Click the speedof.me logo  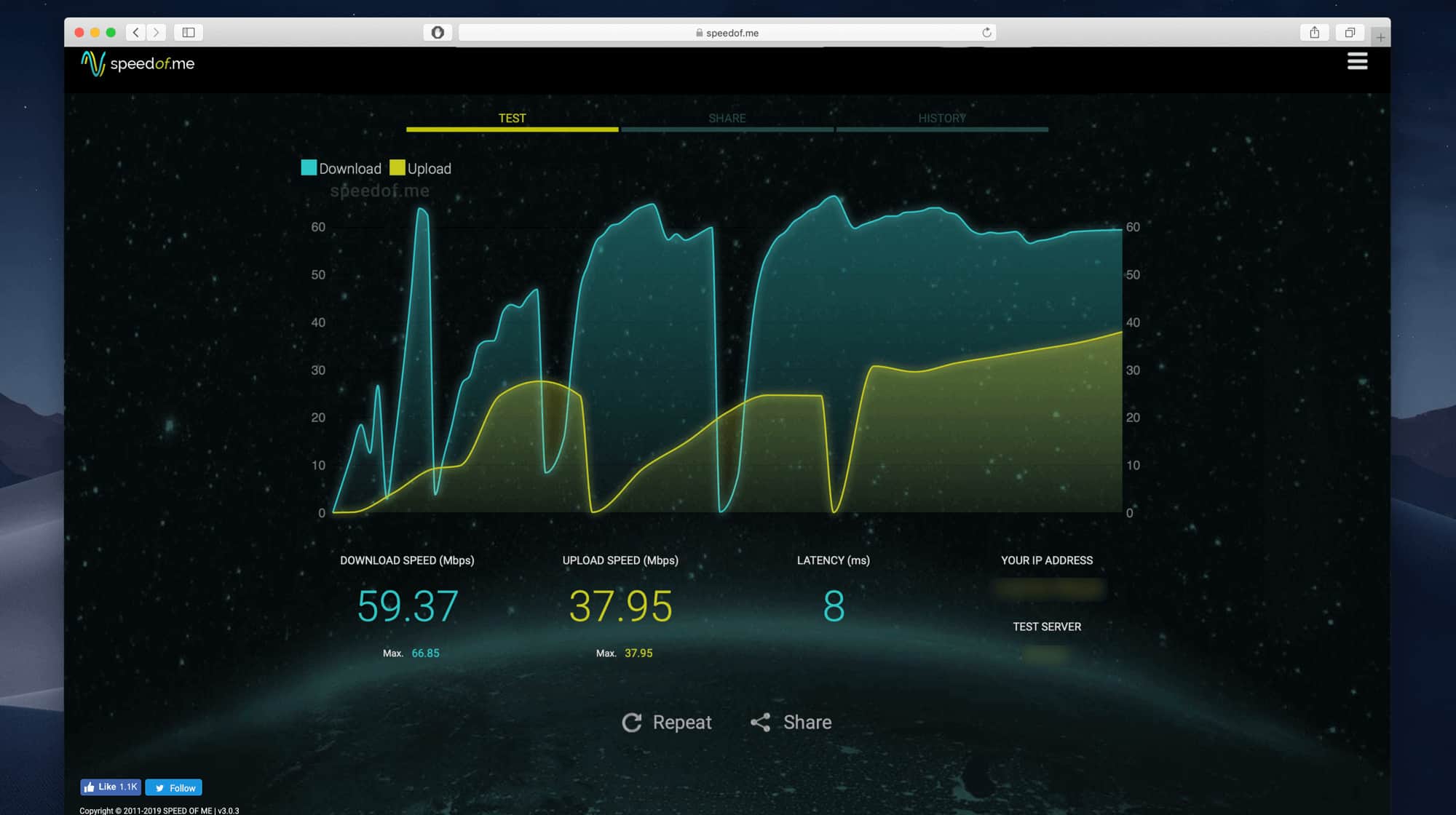(x=138, y=64)
